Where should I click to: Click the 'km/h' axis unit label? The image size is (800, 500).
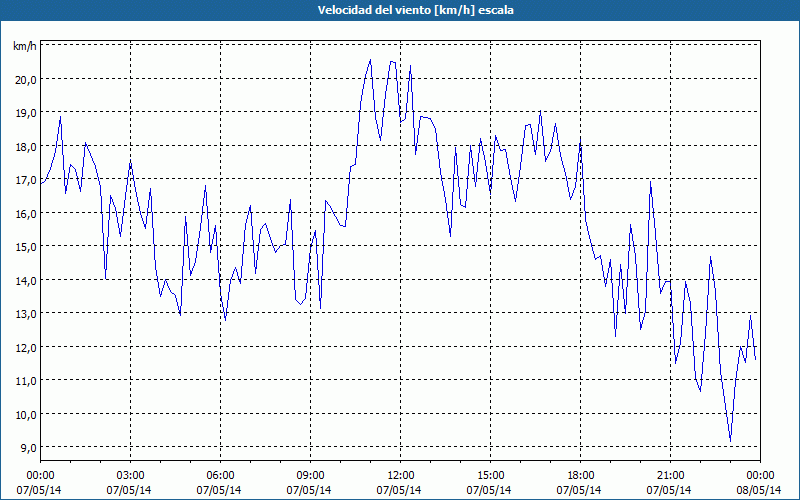coord(25,46)
